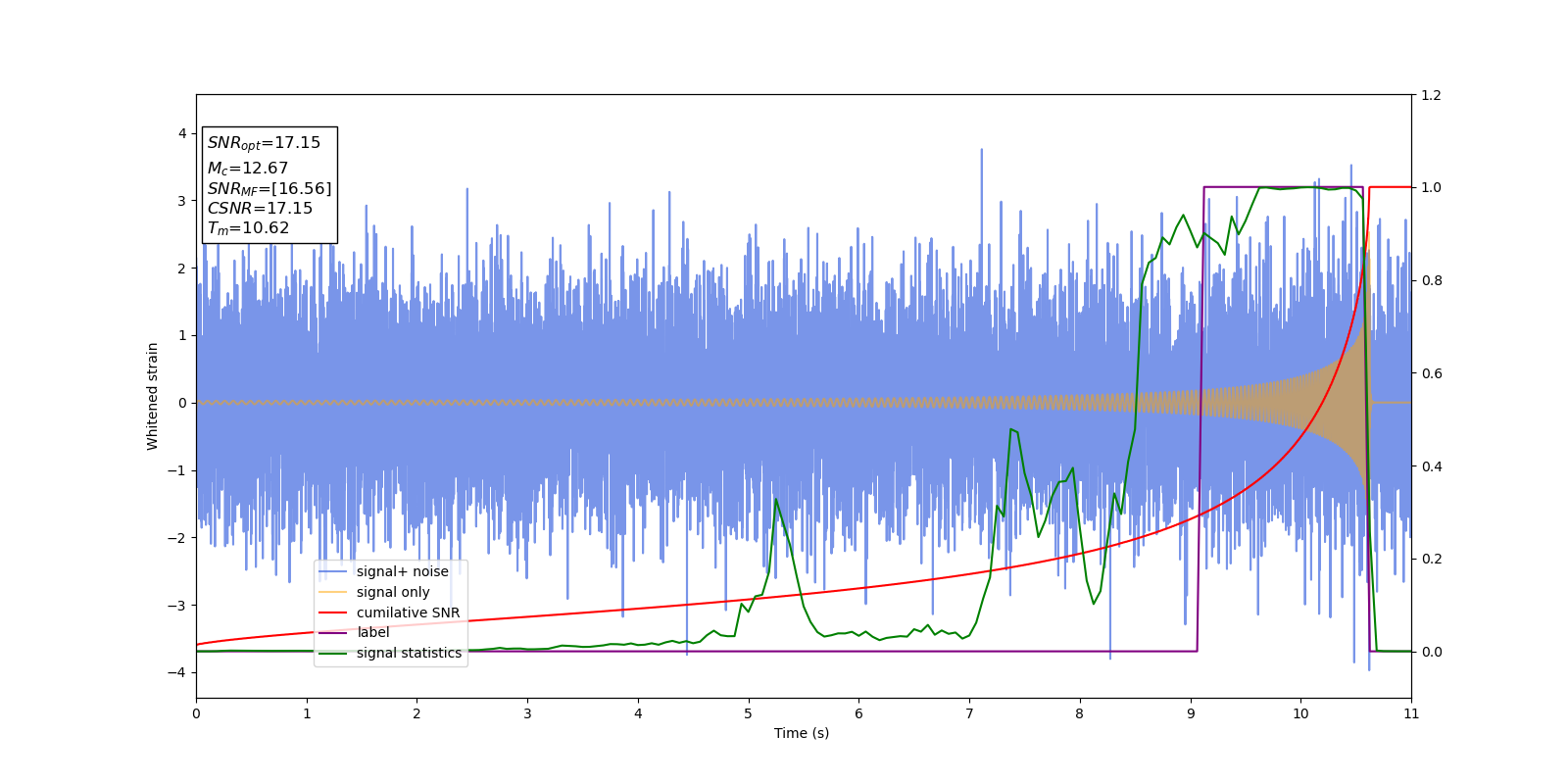Click the red legend line for cumilative SNR
Screen dimensions: 1568x784
pyautogui.click(x=333, y=612)
